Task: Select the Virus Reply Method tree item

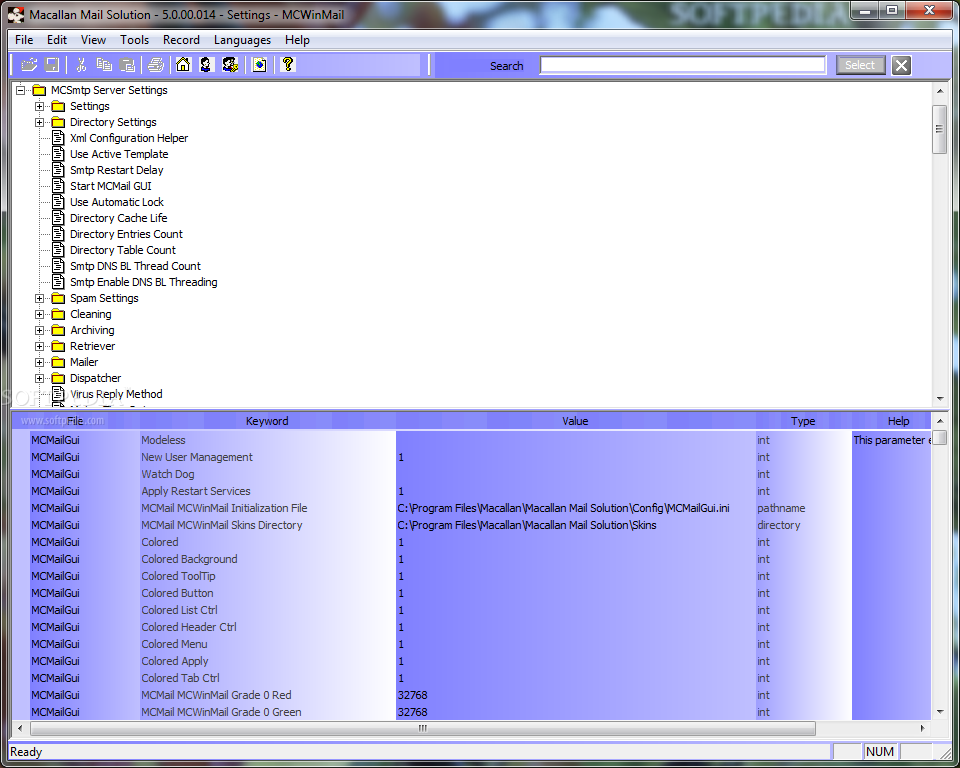Action: 116,394
